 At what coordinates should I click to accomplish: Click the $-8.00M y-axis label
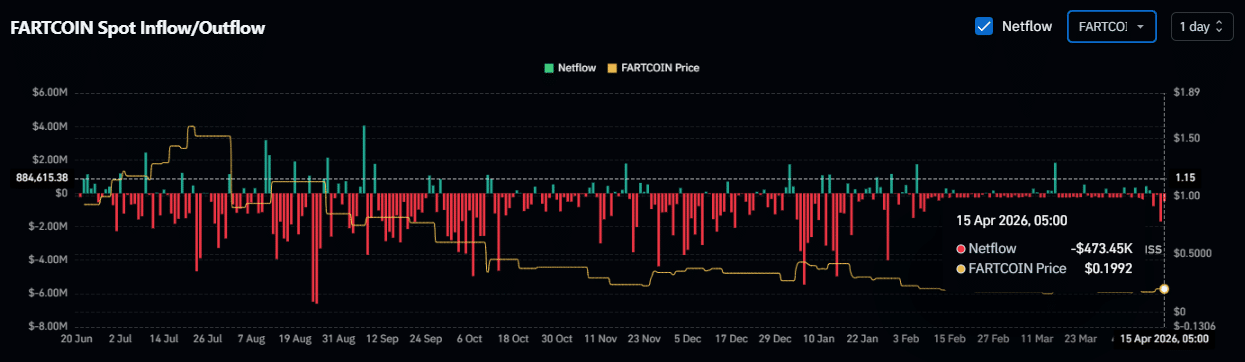pos(48,326)
